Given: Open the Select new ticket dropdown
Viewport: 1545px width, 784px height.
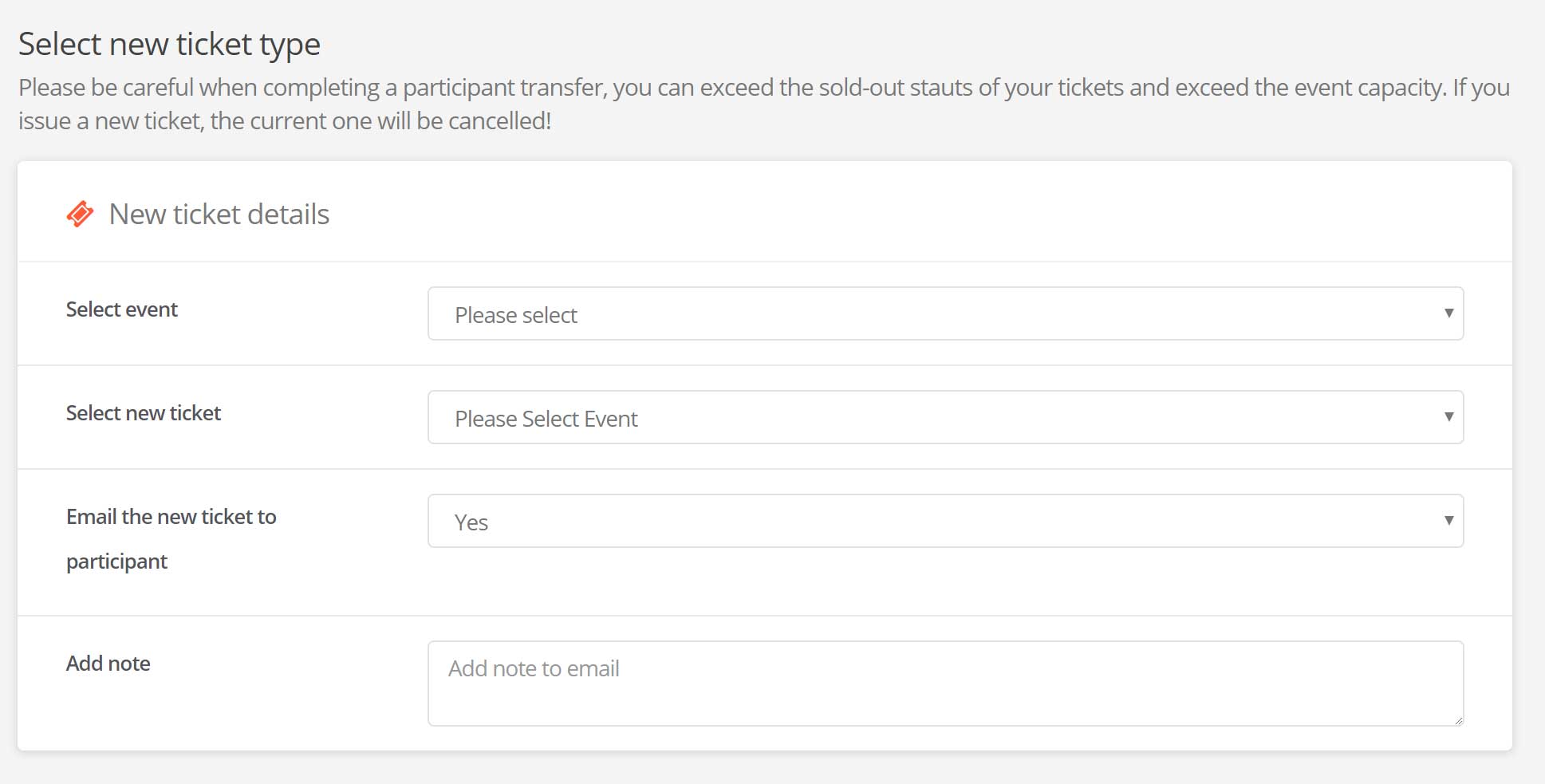Looking at the screenshot, I should coord(944,417).
